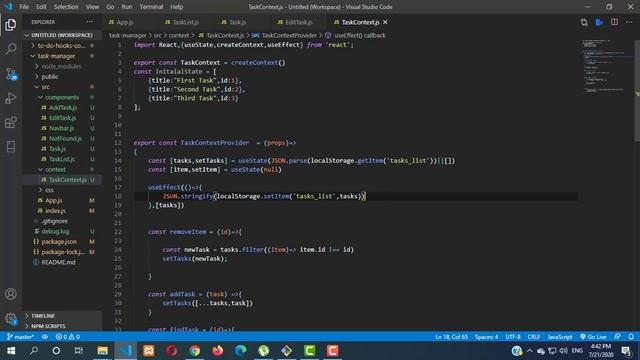Open File Explorer from the taskbar

(x=102, y=351)
